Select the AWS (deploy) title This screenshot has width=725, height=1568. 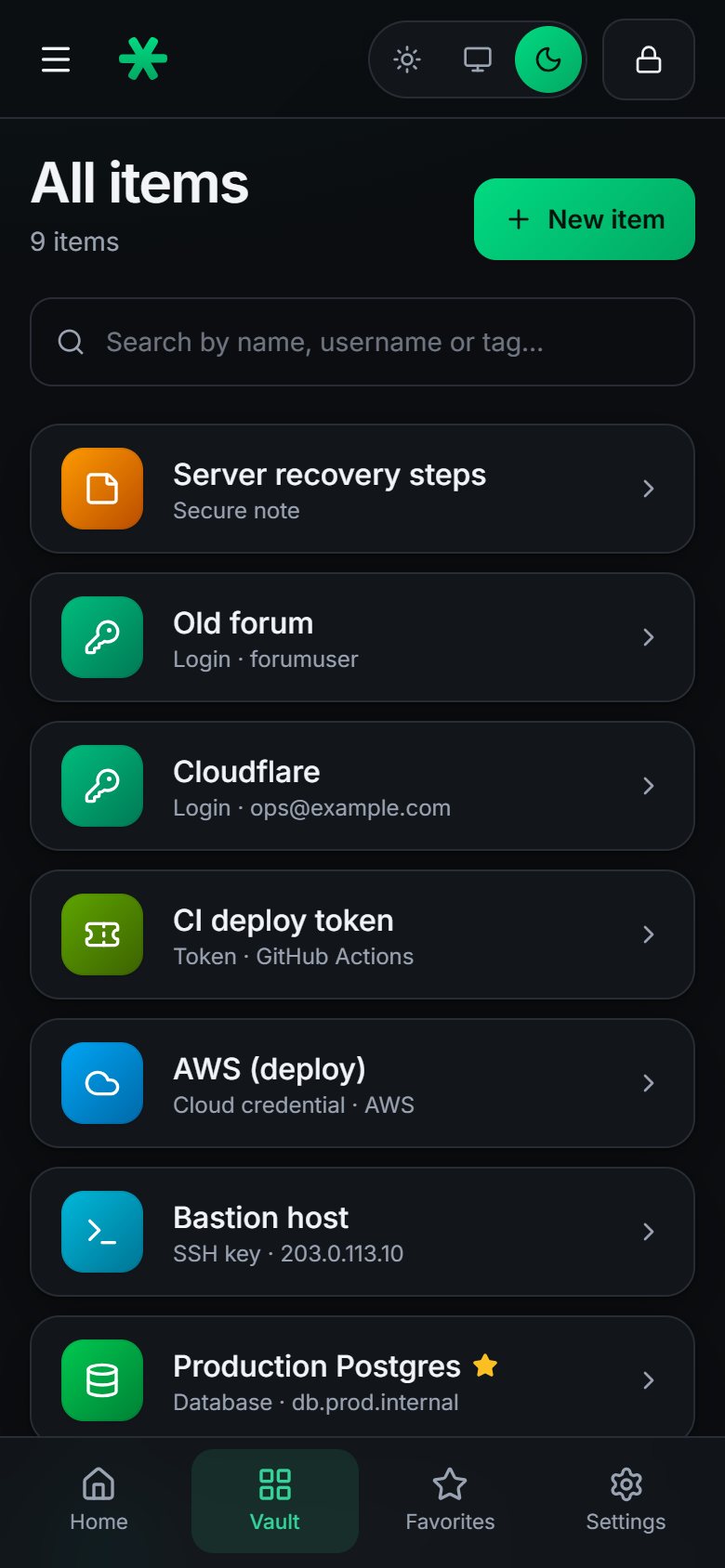coord(270,1069)
